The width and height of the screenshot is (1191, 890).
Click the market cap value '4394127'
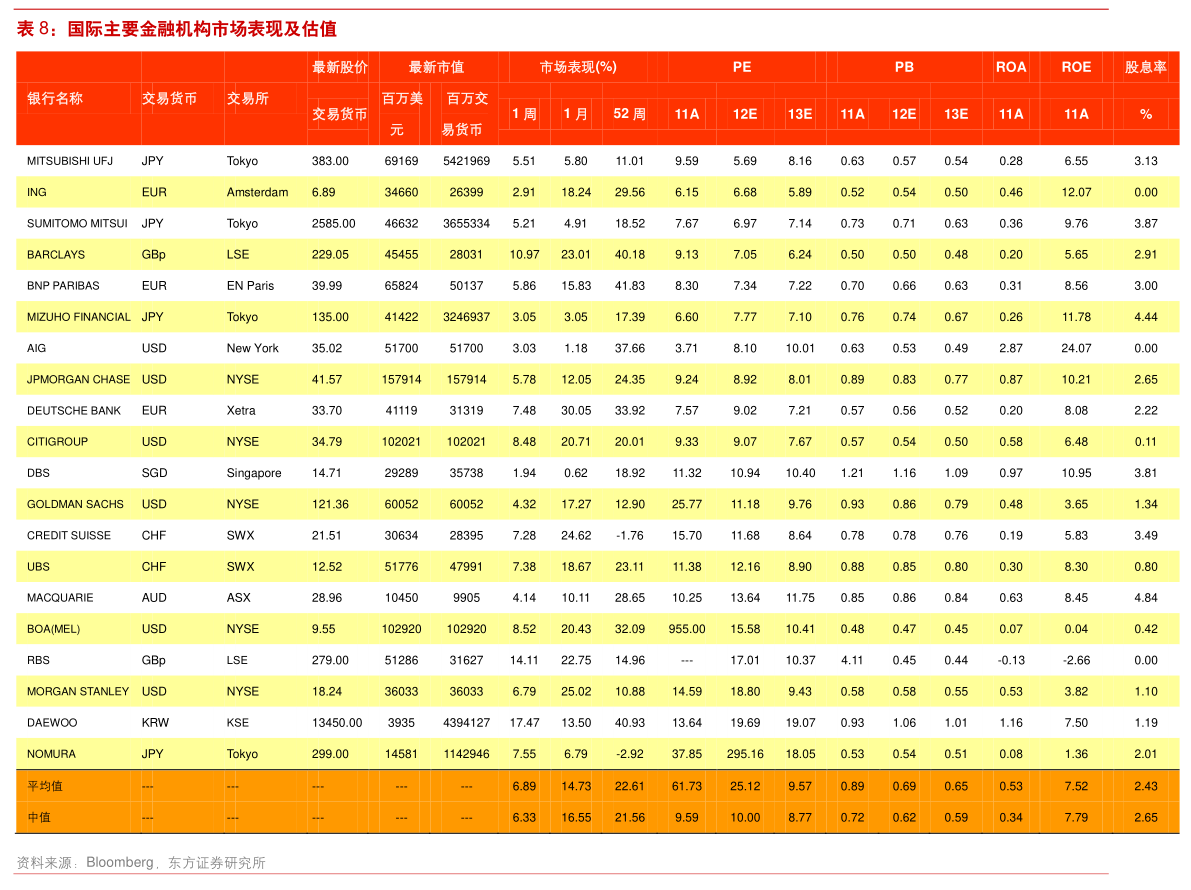(466, 722)
